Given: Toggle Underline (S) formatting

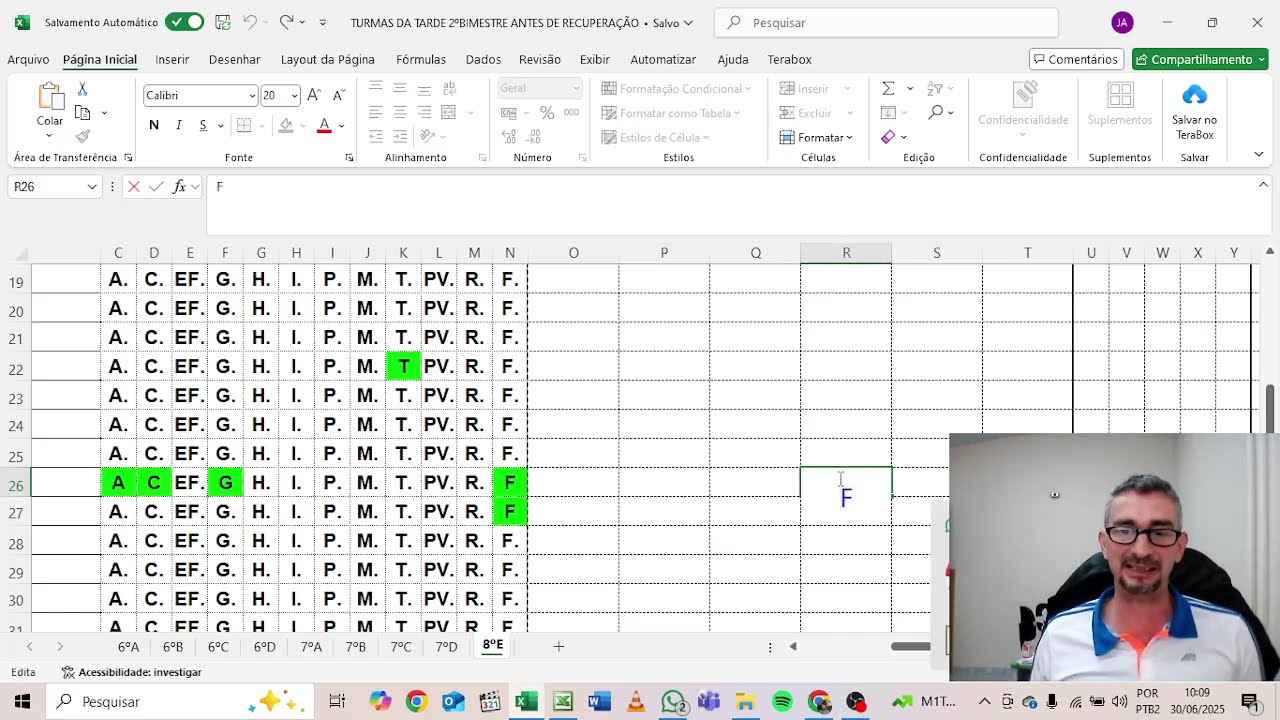Looking at the screenshot, I should click(203, 125).
